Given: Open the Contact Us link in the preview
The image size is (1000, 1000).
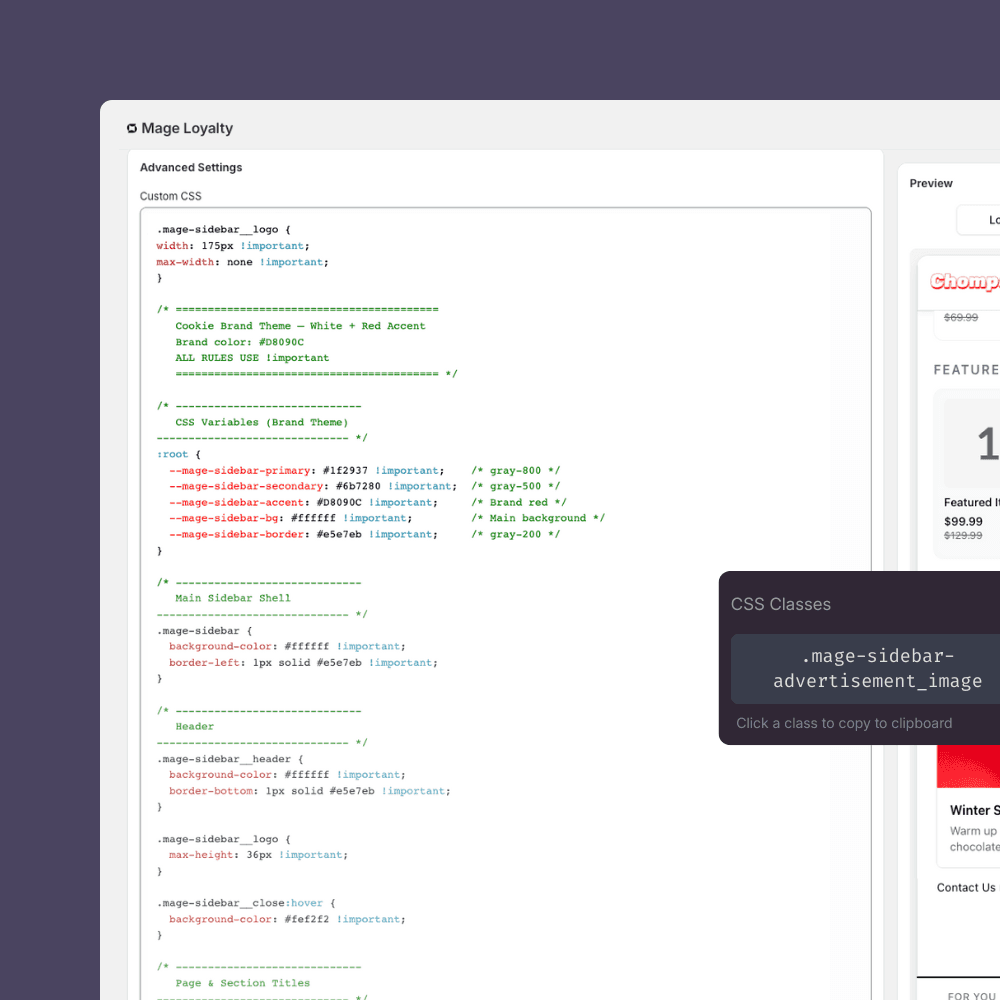Looking at the screenshot, I should 965,887.
